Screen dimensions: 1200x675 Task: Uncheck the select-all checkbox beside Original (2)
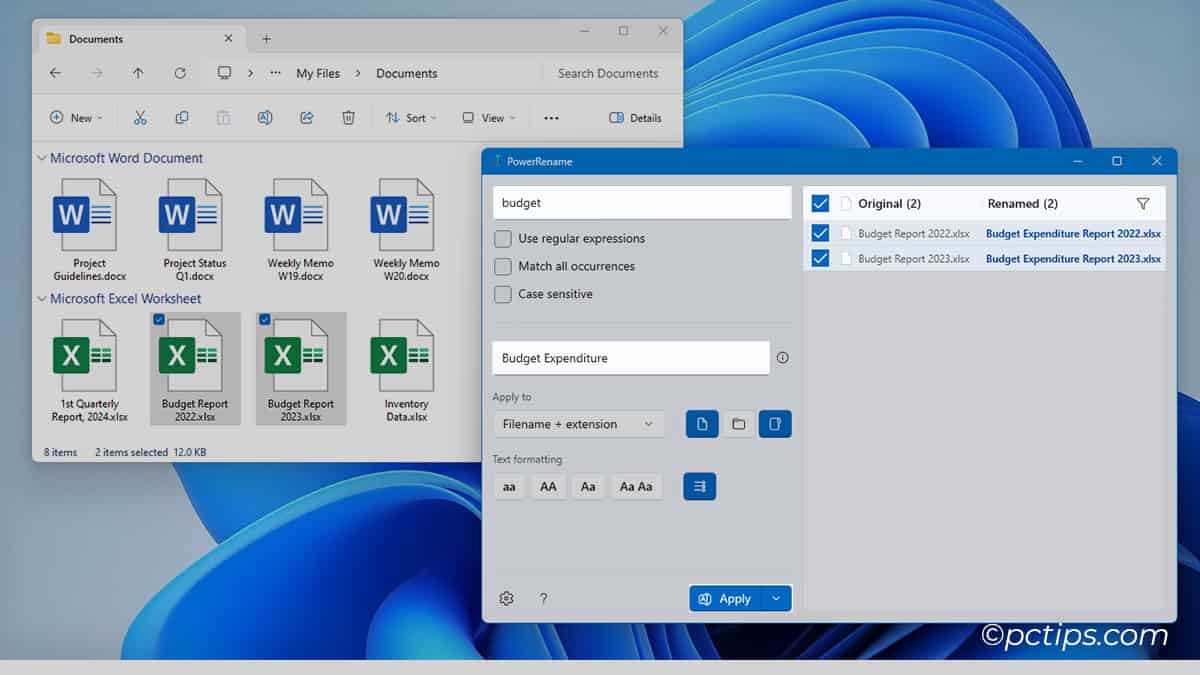820,203
